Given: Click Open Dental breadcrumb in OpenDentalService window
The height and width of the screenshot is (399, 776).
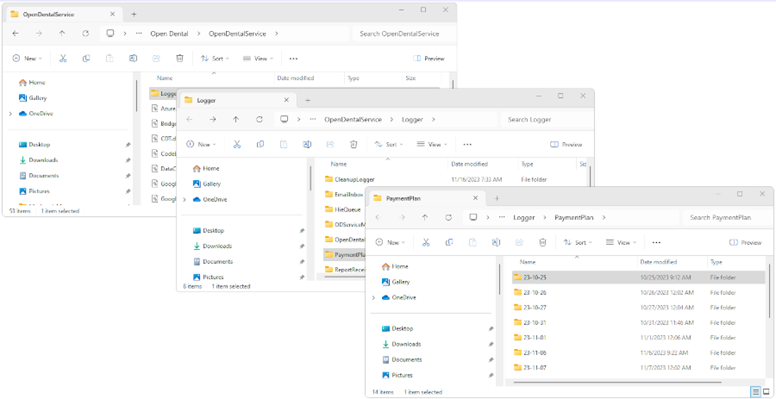Looking at the screenshot, I should [x=169, y=34].
